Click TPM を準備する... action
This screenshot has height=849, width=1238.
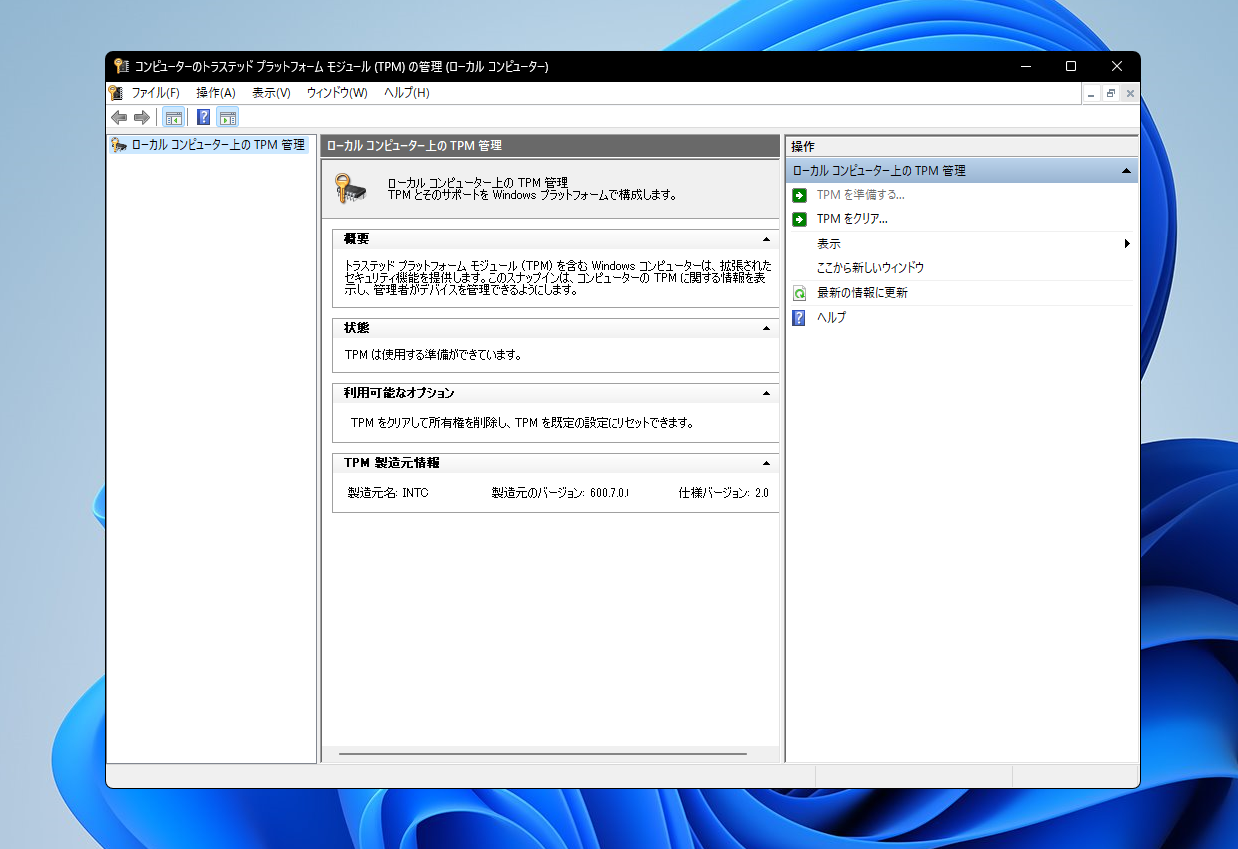coord(860,195)
